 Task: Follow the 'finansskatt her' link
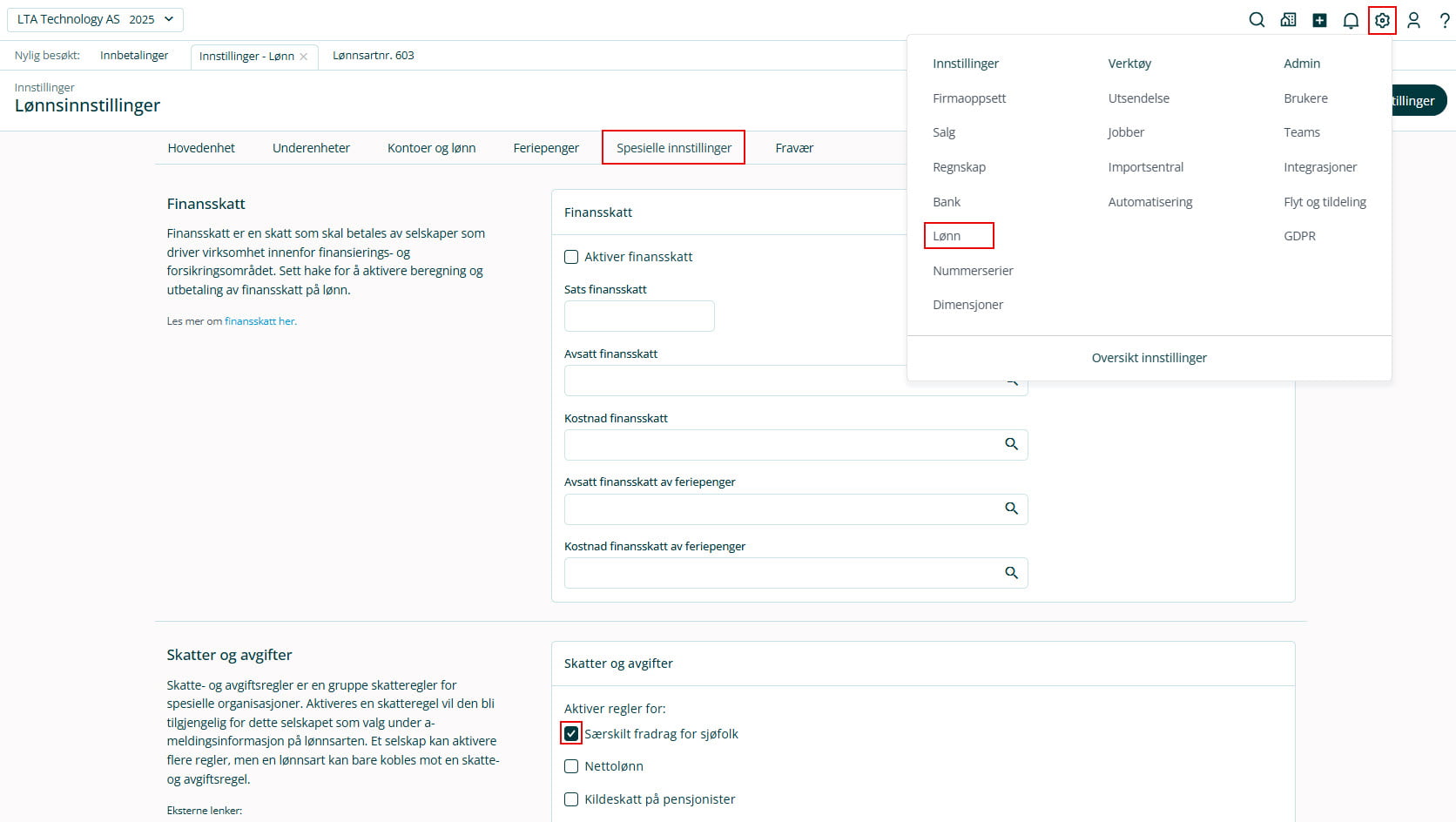click(x=260, y=321)
